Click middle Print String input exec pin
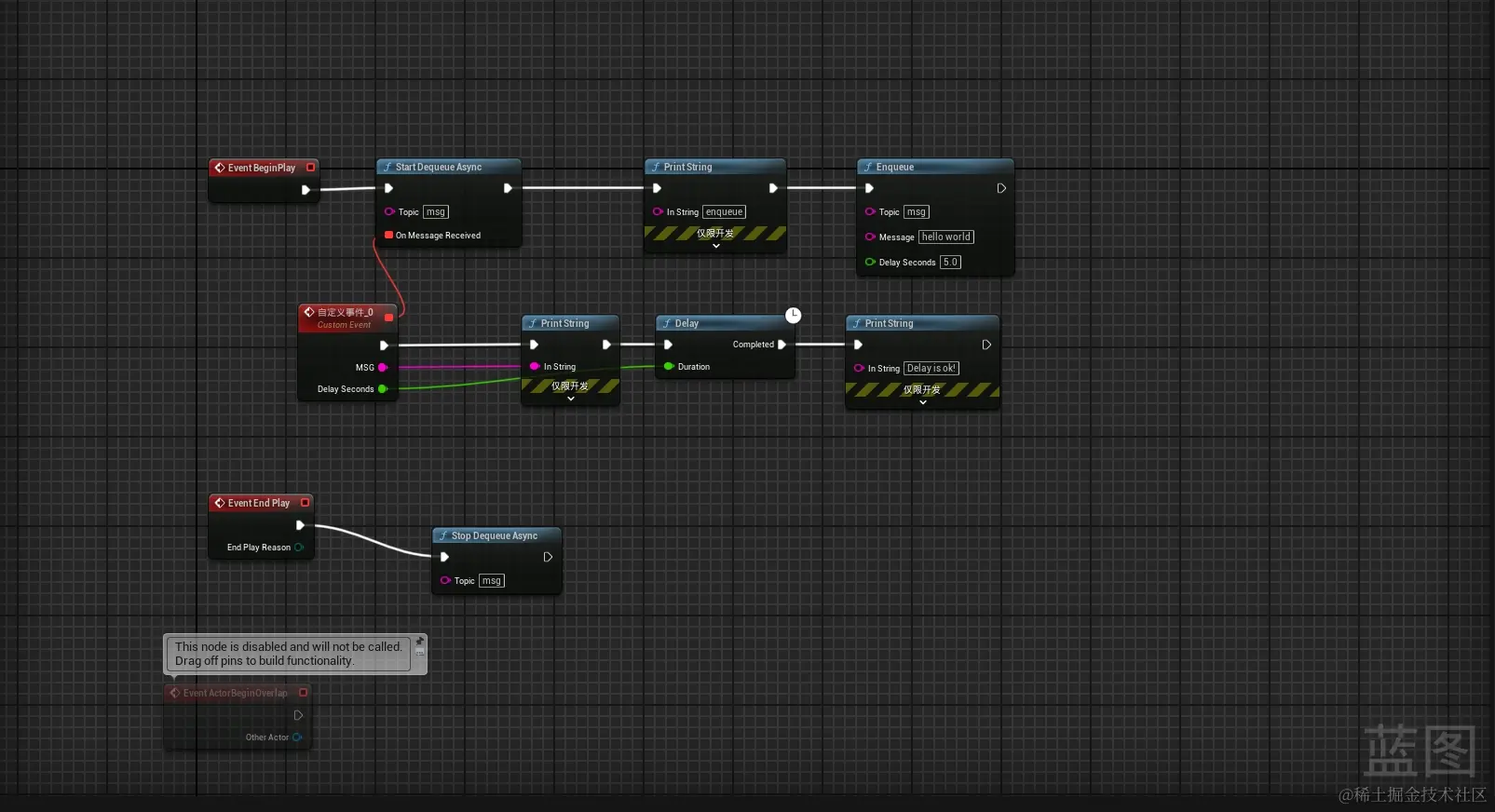 pyautogui.click(x=534, y=345)
